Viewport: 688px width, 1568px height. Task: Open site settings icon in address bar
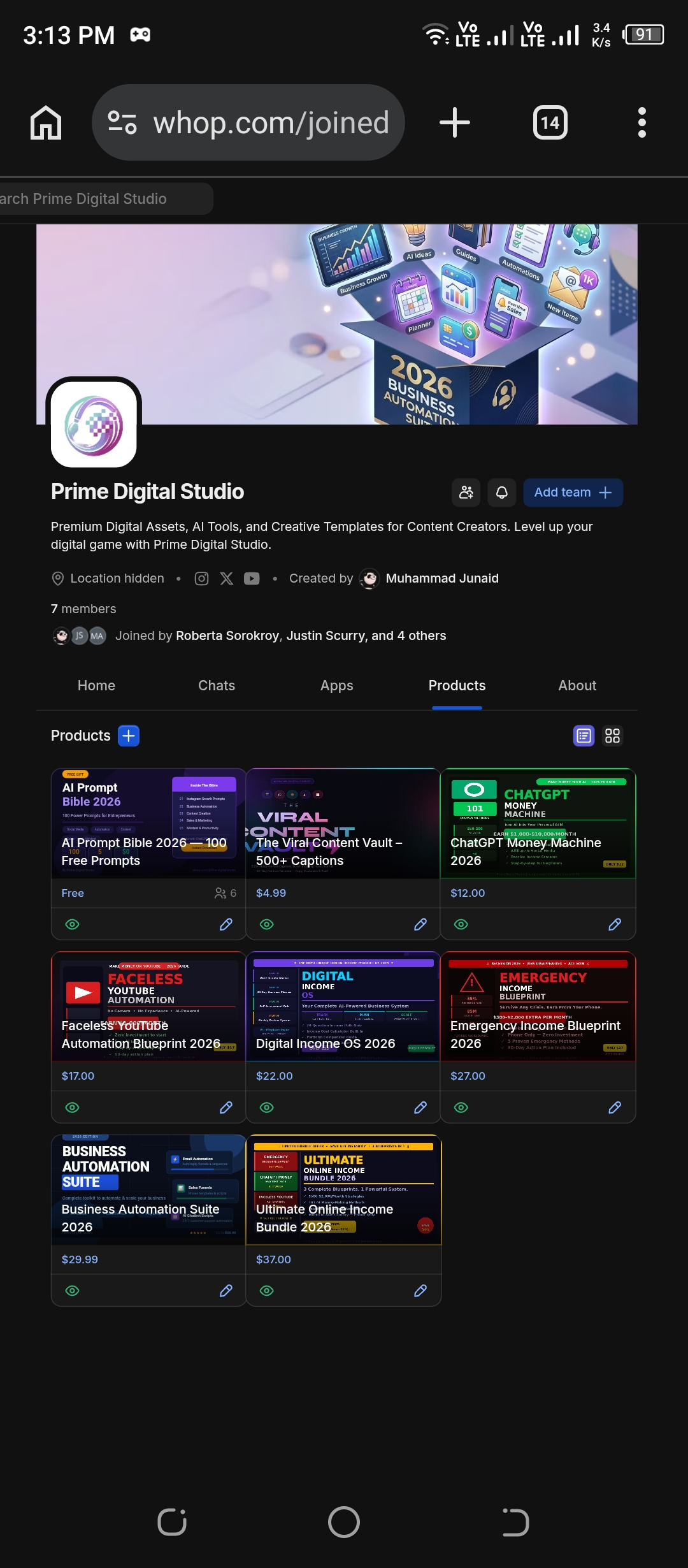(x=122, y=122)
